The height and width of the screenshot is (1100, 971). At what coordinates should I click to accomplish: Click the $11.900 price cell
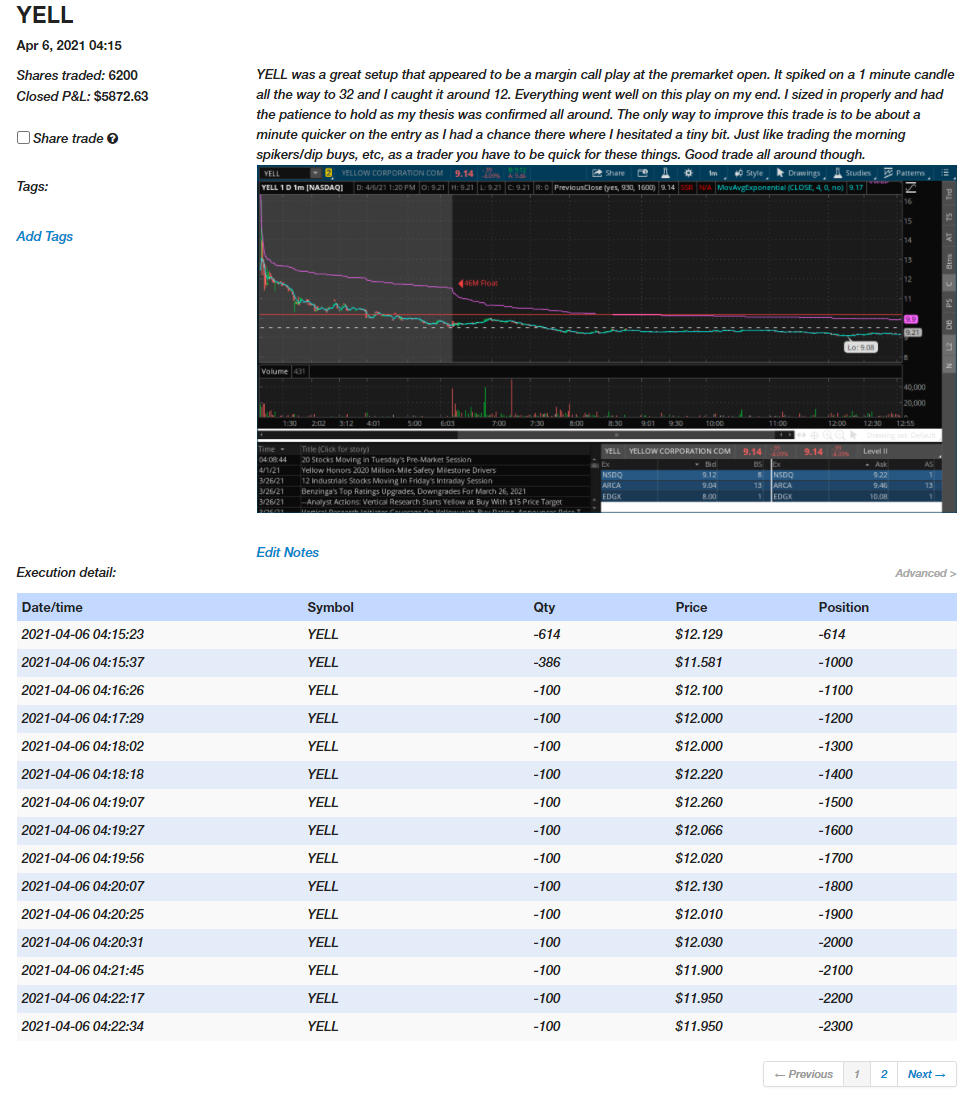[699, 970]
